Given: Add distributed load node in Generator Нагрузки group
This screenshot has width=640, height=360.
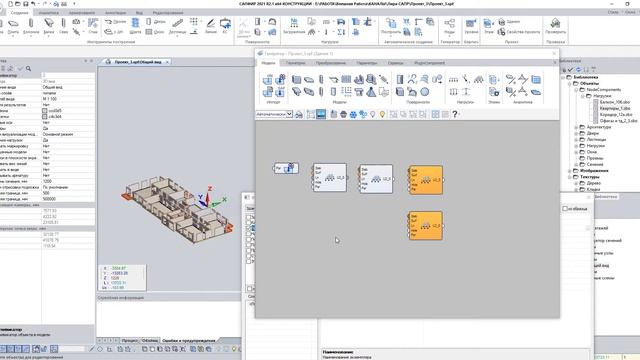Looking at the screenshot, I should coord(453,80).
